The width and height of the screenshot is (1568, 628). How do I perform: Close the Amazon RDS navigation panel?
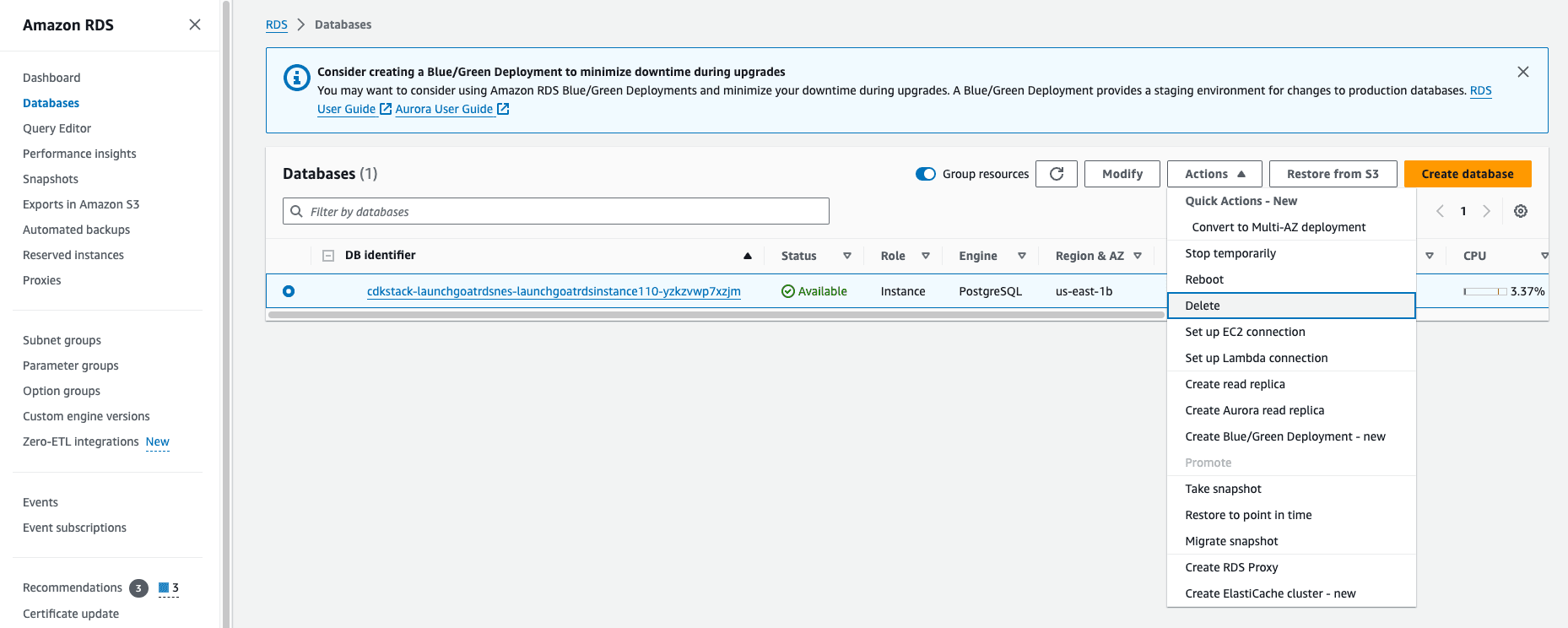[x=195, y=24]
